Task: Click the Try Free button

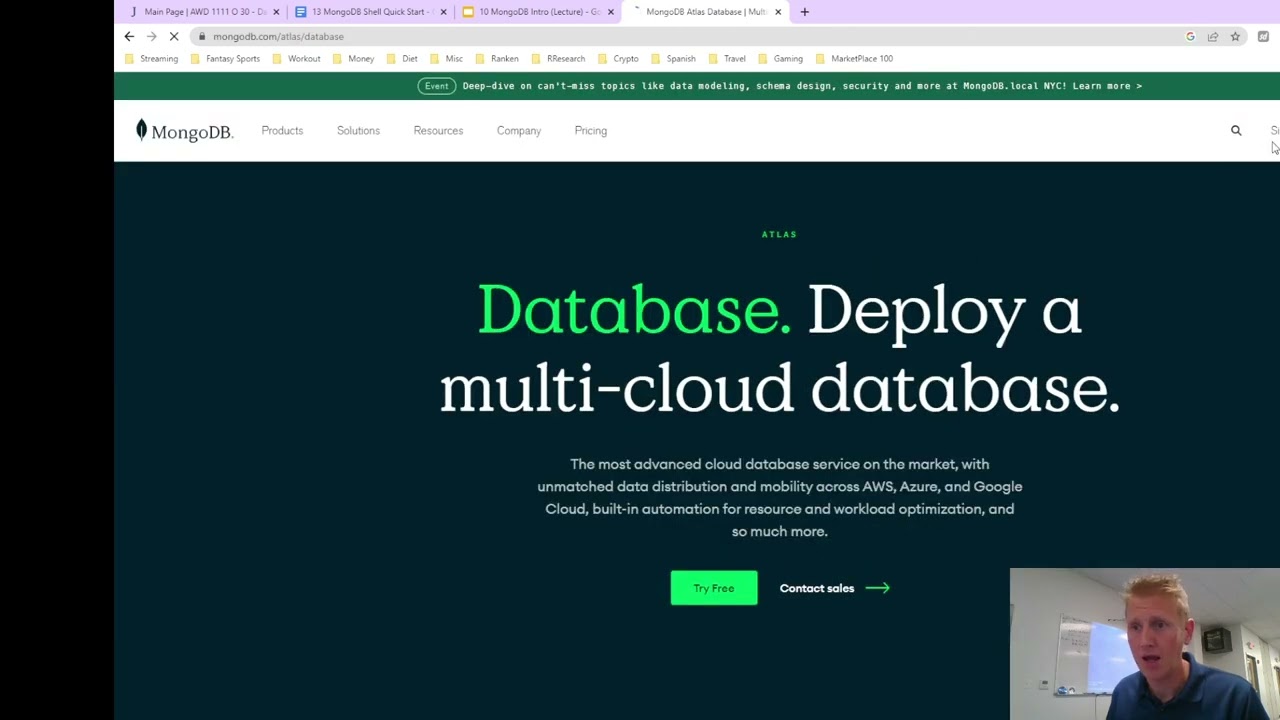Action: [714, 588]
